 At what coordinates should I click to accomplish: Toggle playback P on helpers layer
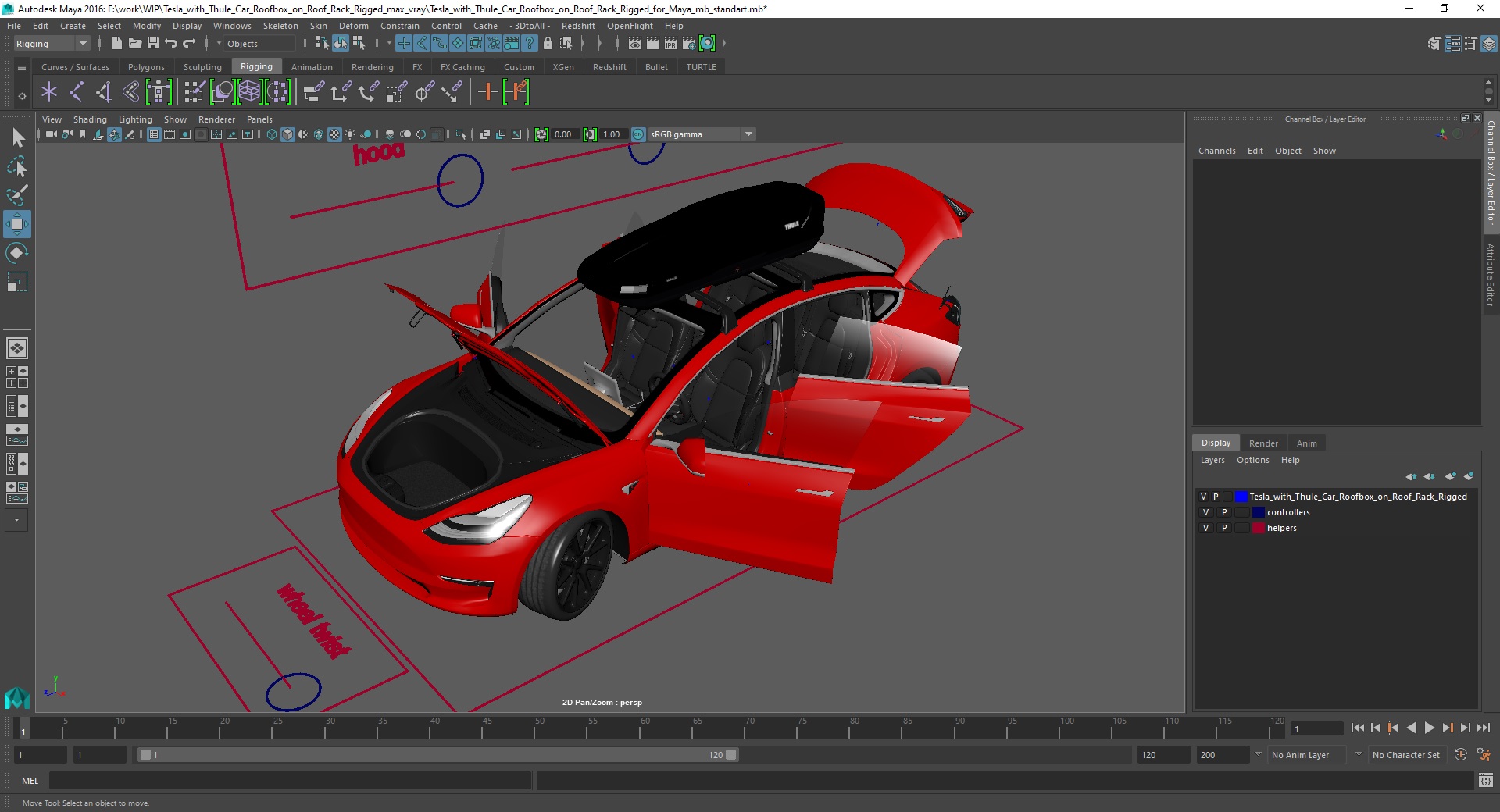click(x=1224, y=528)
